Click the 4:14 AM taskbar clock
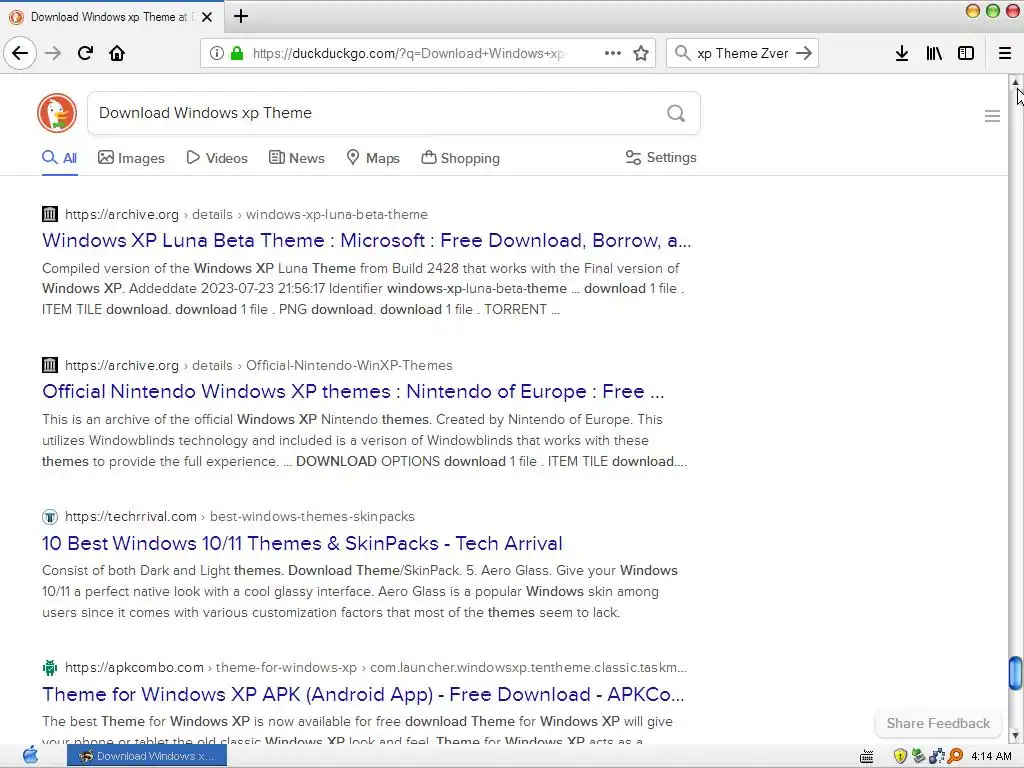The width and height of the screenshot is (1024, 768). pyautogui.click(x=991, y=756)
